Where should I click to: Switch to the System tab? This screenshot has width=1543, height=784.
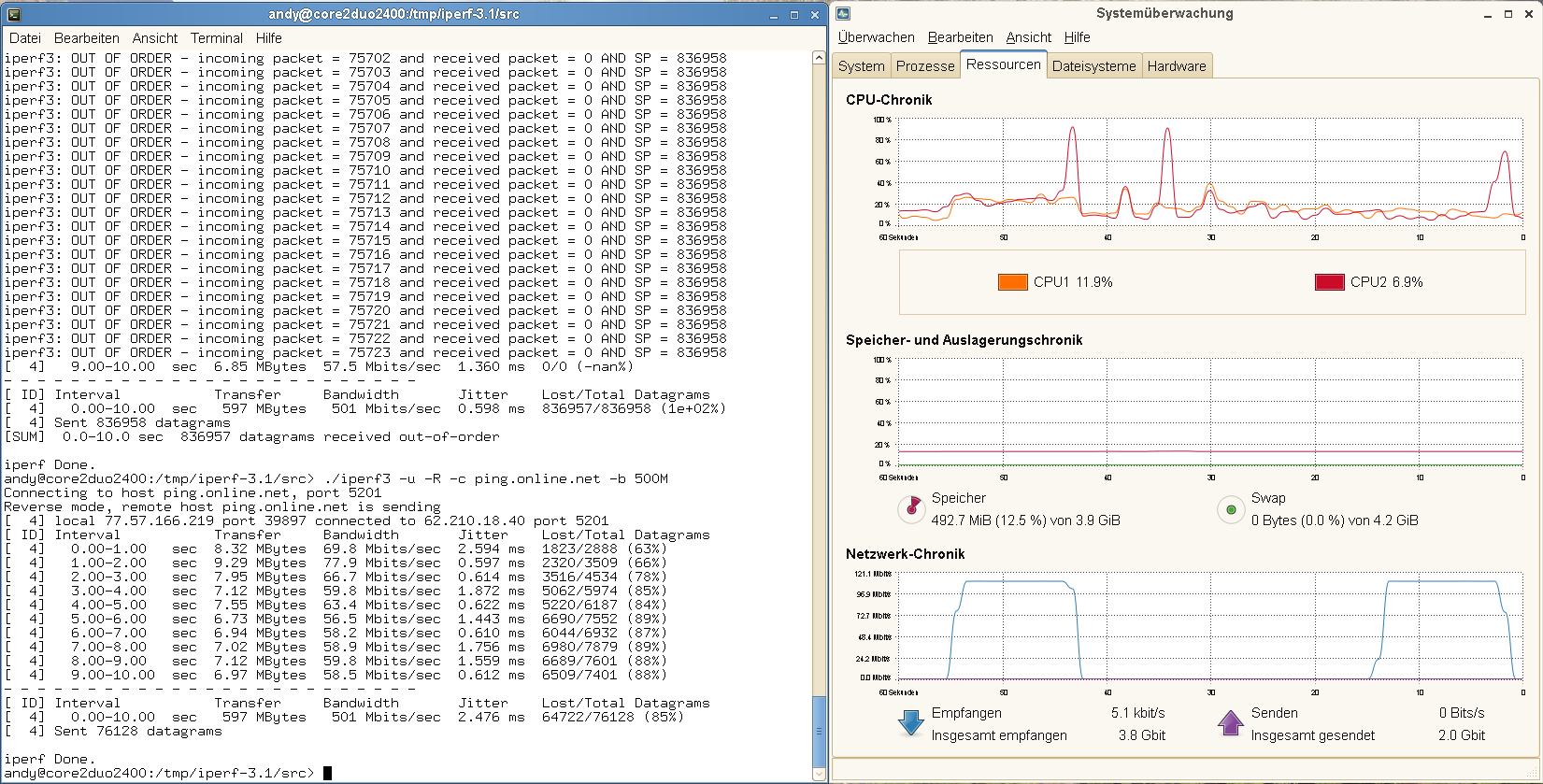tap(862, 65)
